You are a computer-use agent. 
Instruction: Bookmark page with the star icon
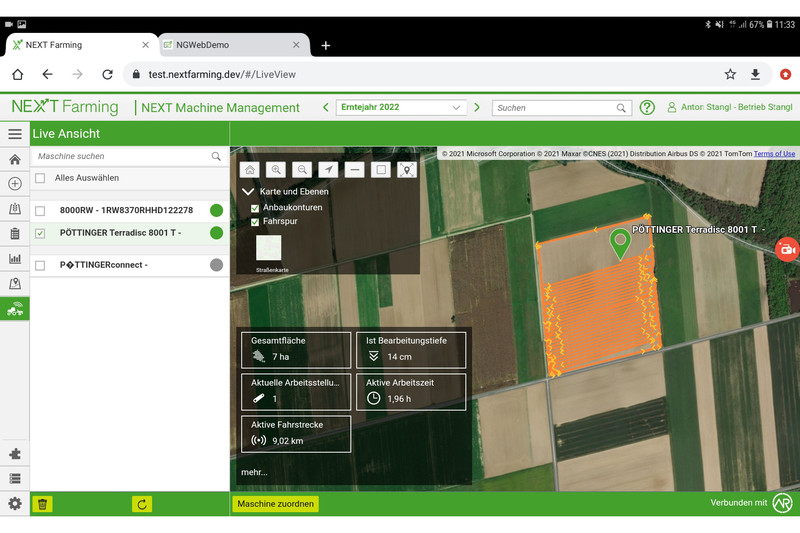click(x=730, y=74)
